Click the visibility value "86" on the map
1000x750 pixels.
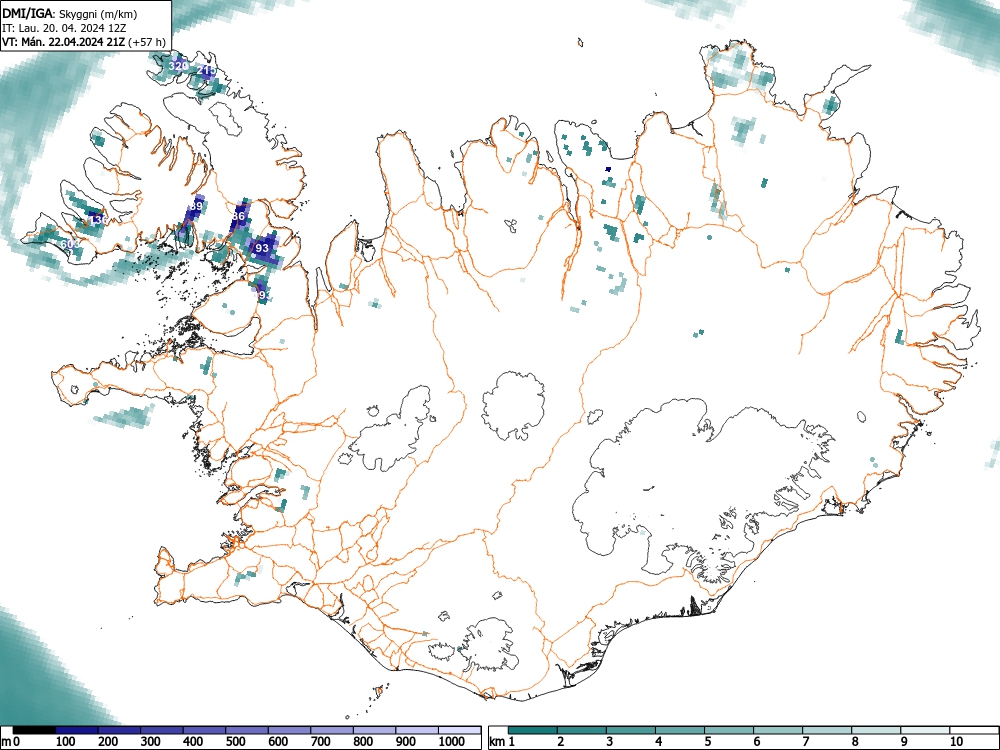238,216
